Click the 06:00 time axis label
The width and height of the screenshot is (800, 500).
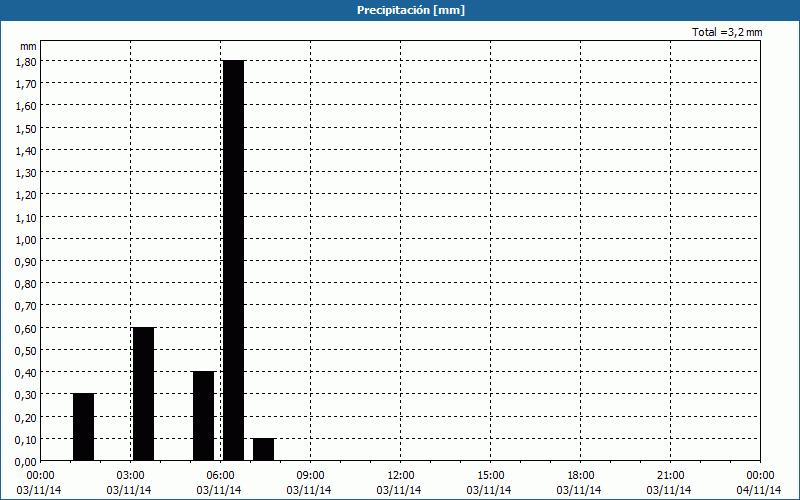(220, 476)
